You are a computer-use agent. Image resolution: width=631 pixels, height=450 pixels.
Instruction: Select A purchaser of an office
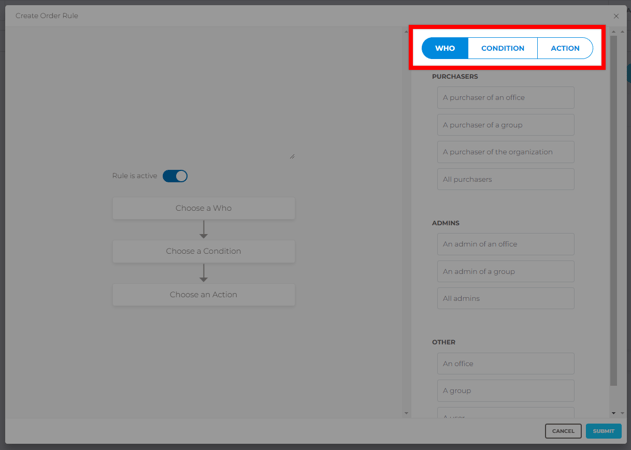[505, 98]
